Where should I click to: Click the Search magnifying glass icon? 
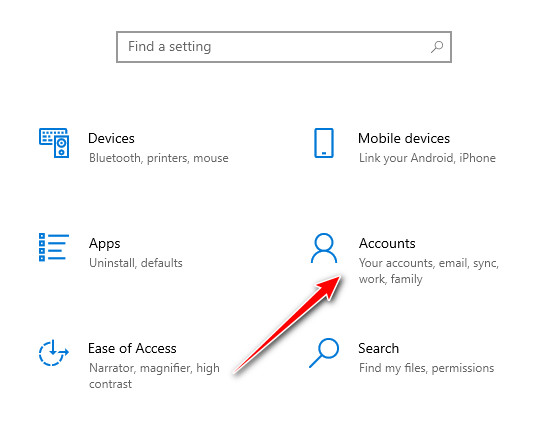coord(324,353)
